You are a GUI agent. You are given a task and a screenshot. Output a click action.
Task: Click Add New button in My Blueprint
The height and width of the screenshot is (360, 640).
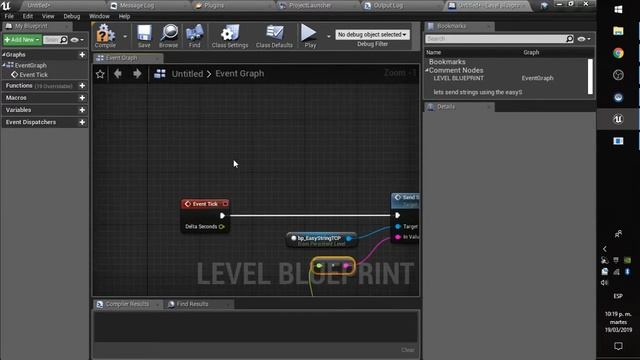(22, 40)
